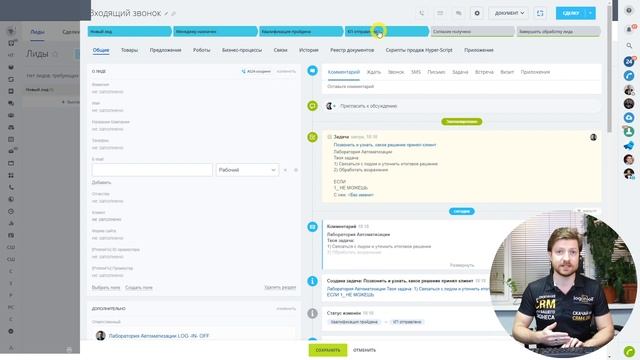Viewport: 640px width, 360px height.
Task: Select the second stage Менеджер назначен
Action: [x=215, y=31]
